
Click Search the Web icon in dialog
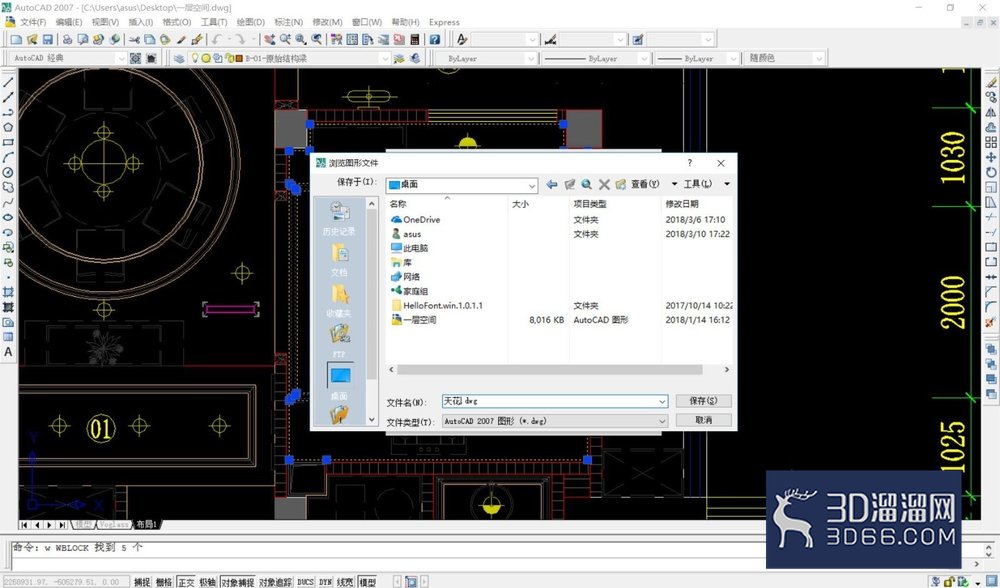click(587, 184)
